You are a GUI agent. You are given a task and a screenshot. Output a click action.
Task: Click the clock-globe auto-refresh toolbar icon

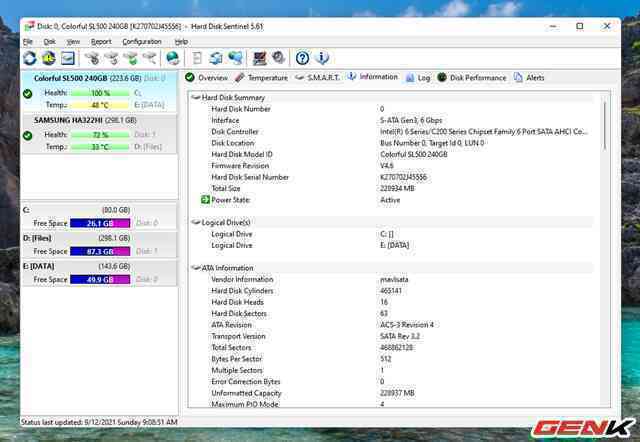point(49,58)
